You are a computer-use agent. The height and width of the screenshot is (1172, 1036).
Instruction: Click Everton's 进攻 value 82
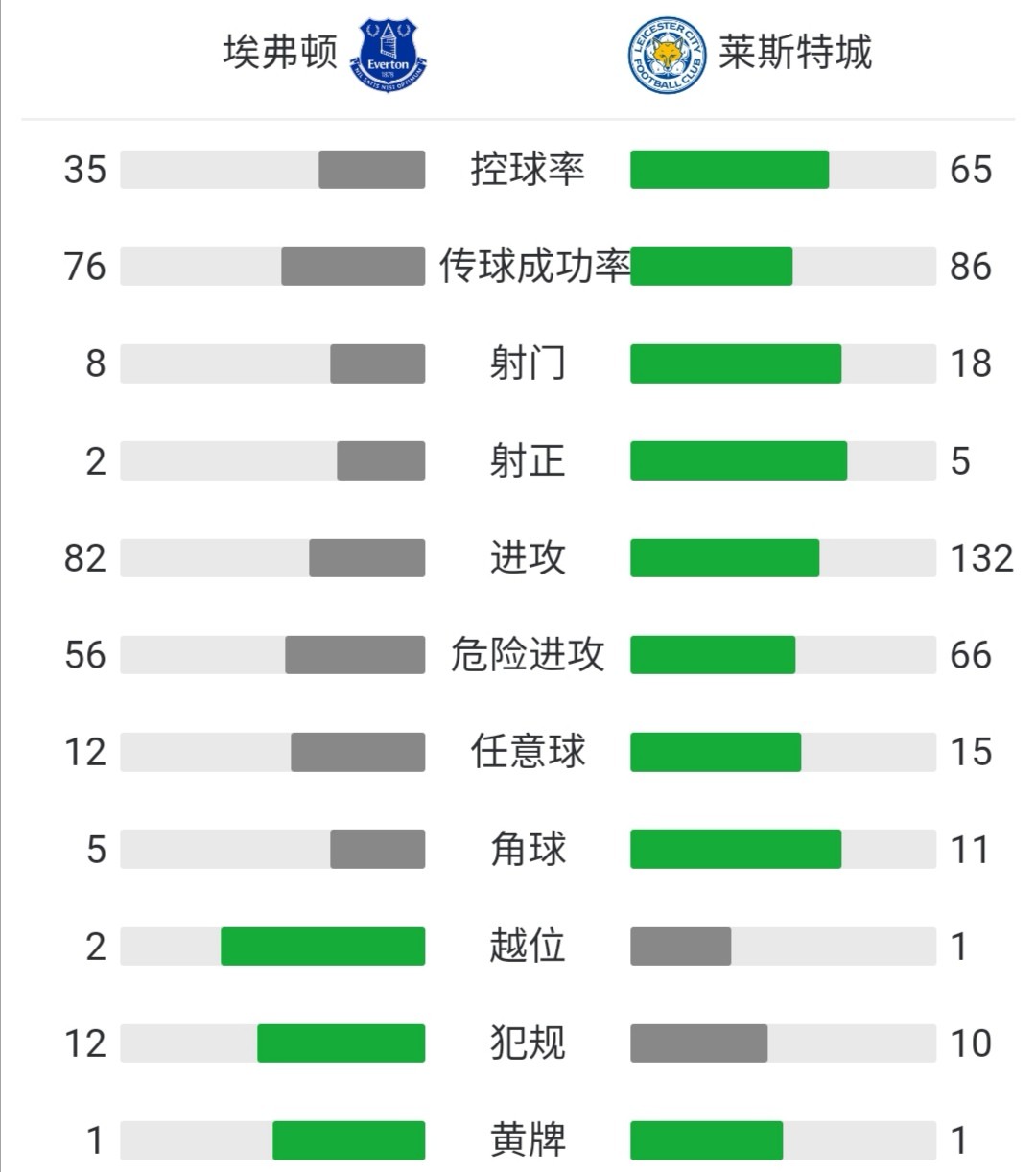click(x=85, y=558)
